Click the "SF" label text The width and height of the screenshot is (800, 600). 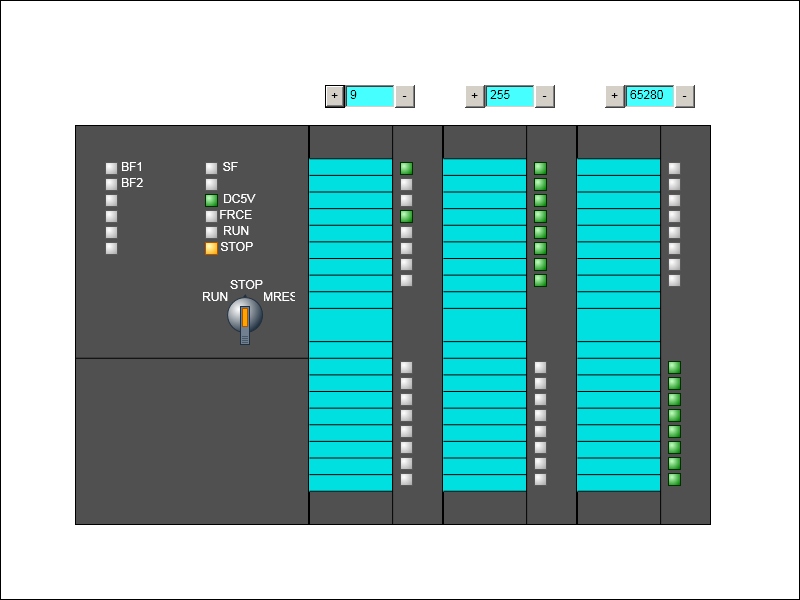[x=230, y=167]
